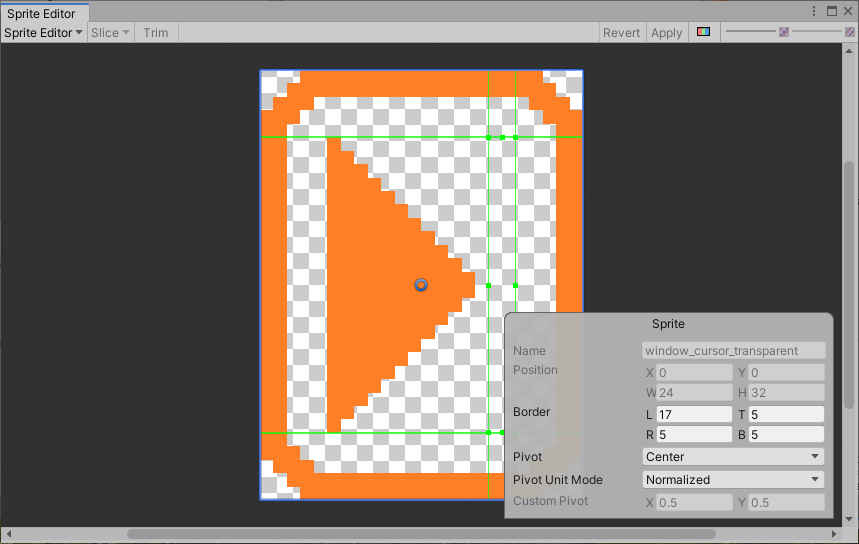Click the Position X field

tap(694, 373)
